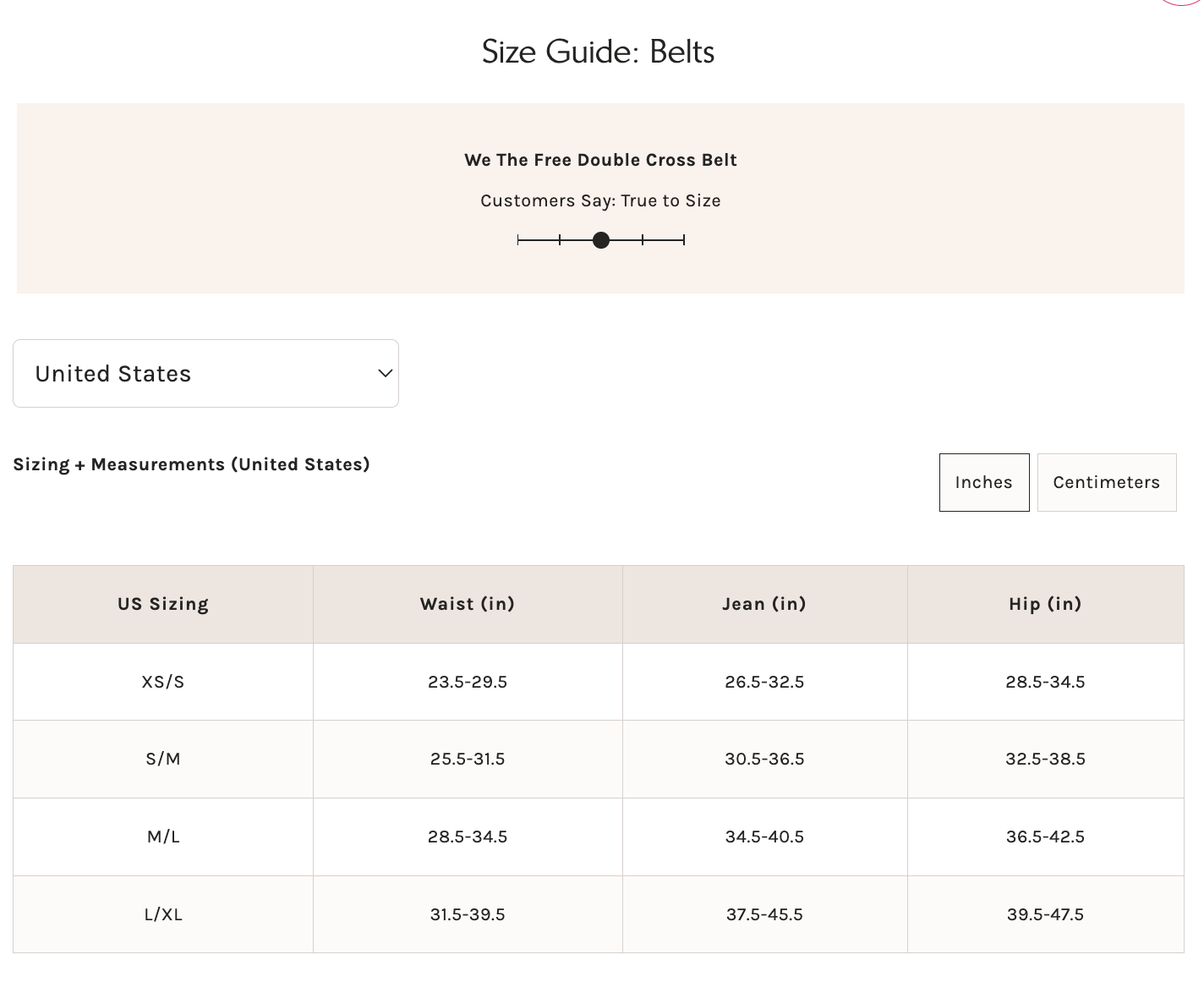Image resolution: width=1204 pixels, height=993 pixels.
Task: Click the Waist (in) column header
Action: [468, 604]
